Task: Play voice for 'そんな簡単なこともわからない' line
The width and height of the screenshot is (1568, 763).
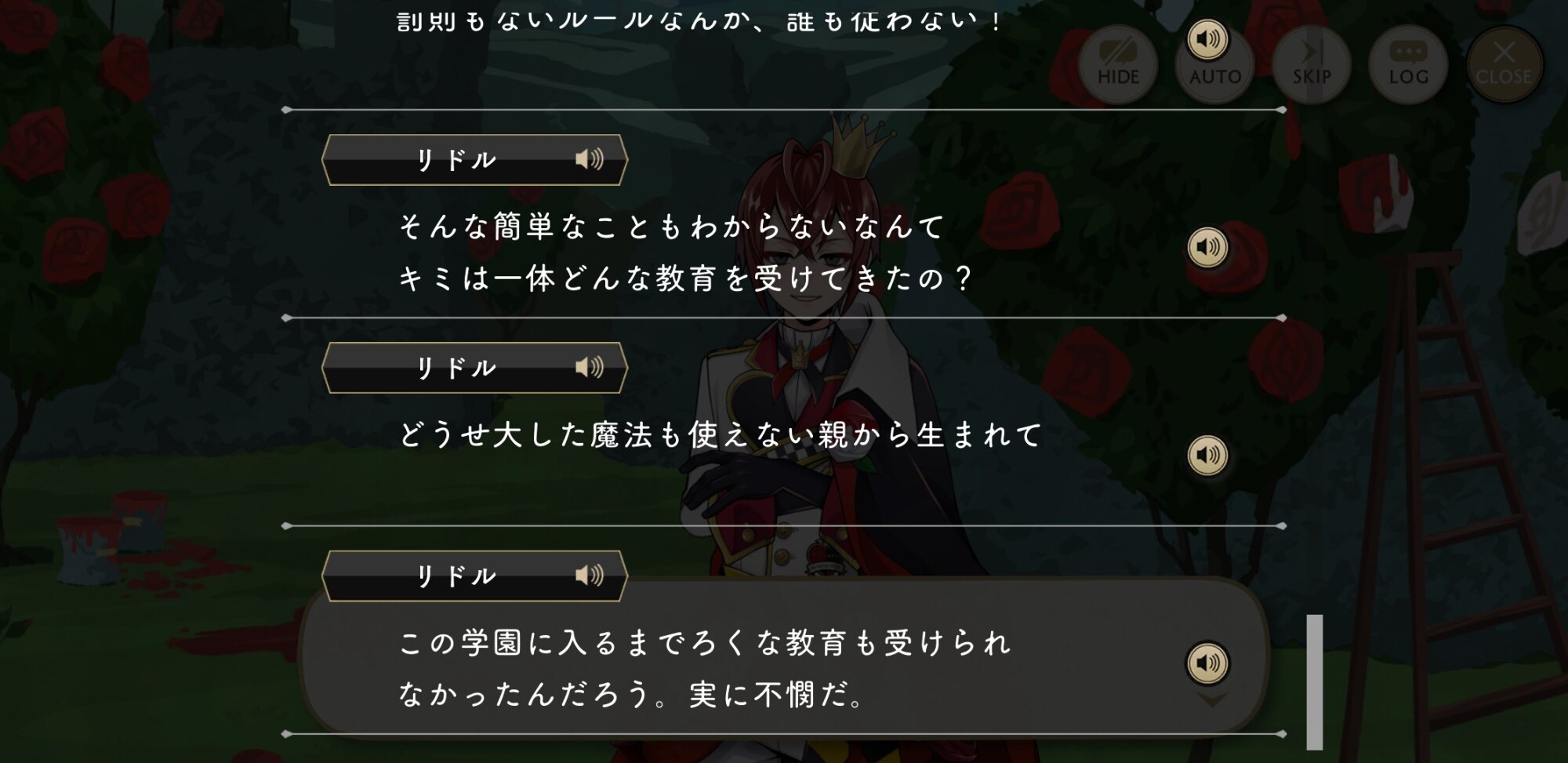Action: [1207, 247]
